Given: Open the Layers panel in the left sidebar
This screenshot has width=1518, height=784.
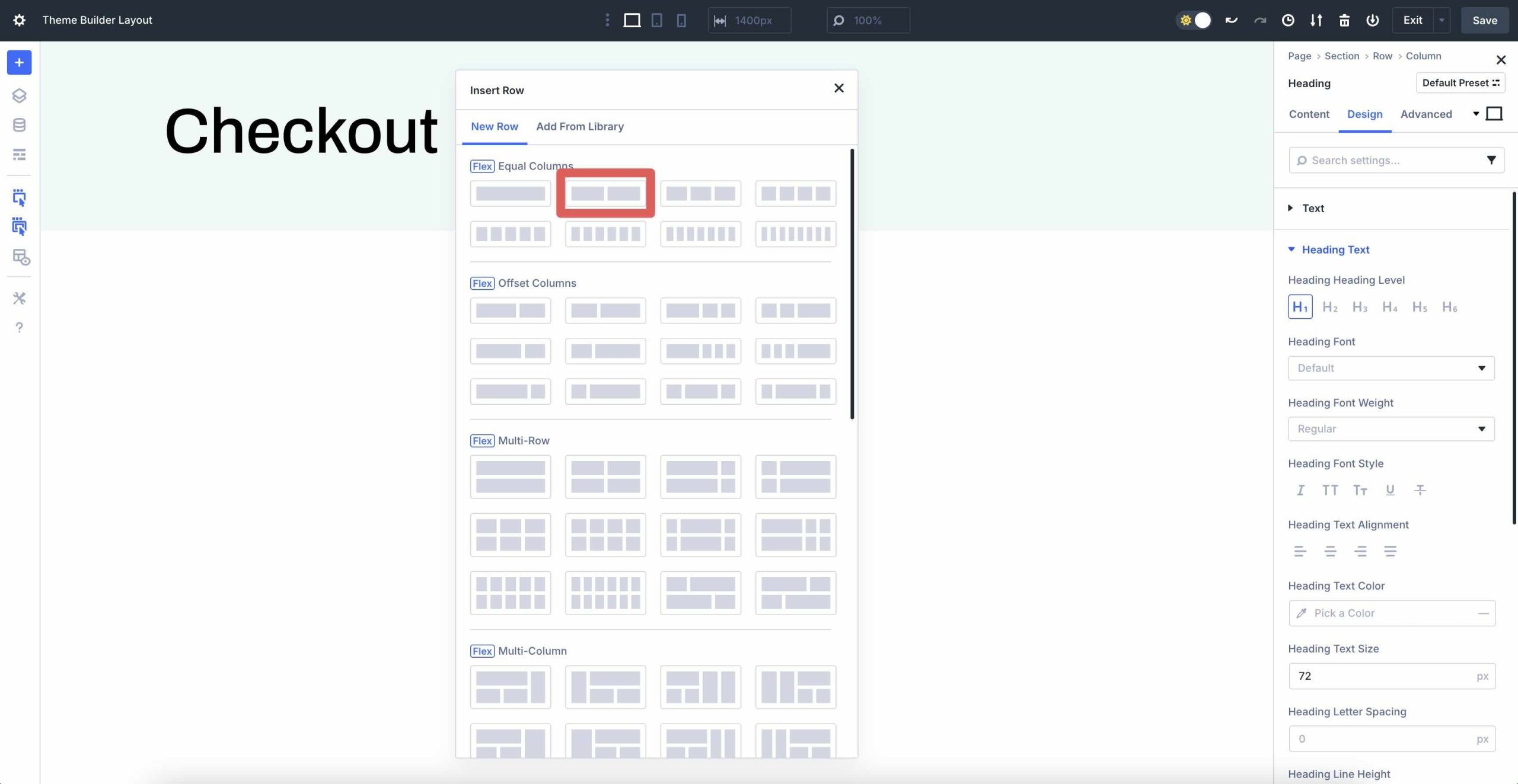Looking at the screenshot, I should pyautogui.click(x=20, y=95).
